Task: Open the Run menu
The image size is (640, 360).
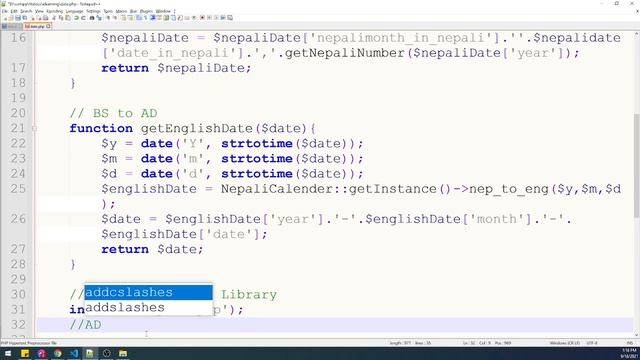Action: tap(133, 11)
